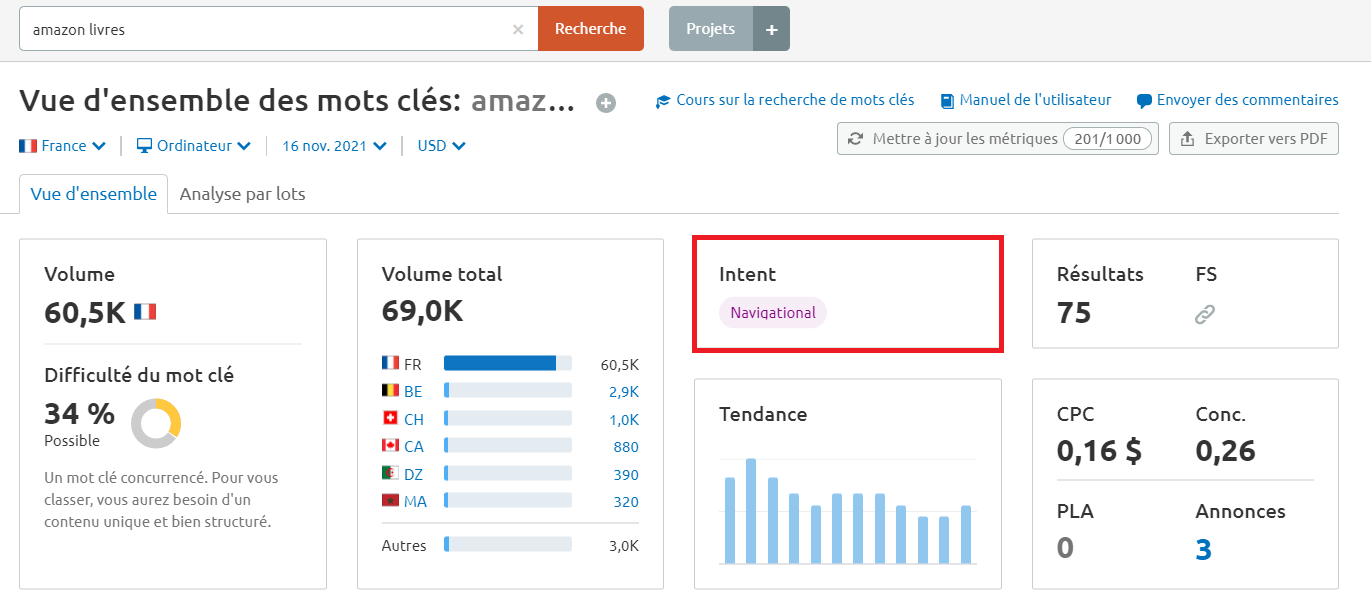Click the plus icon next to Projets
Screen dimensions: 1371x602
770,28
